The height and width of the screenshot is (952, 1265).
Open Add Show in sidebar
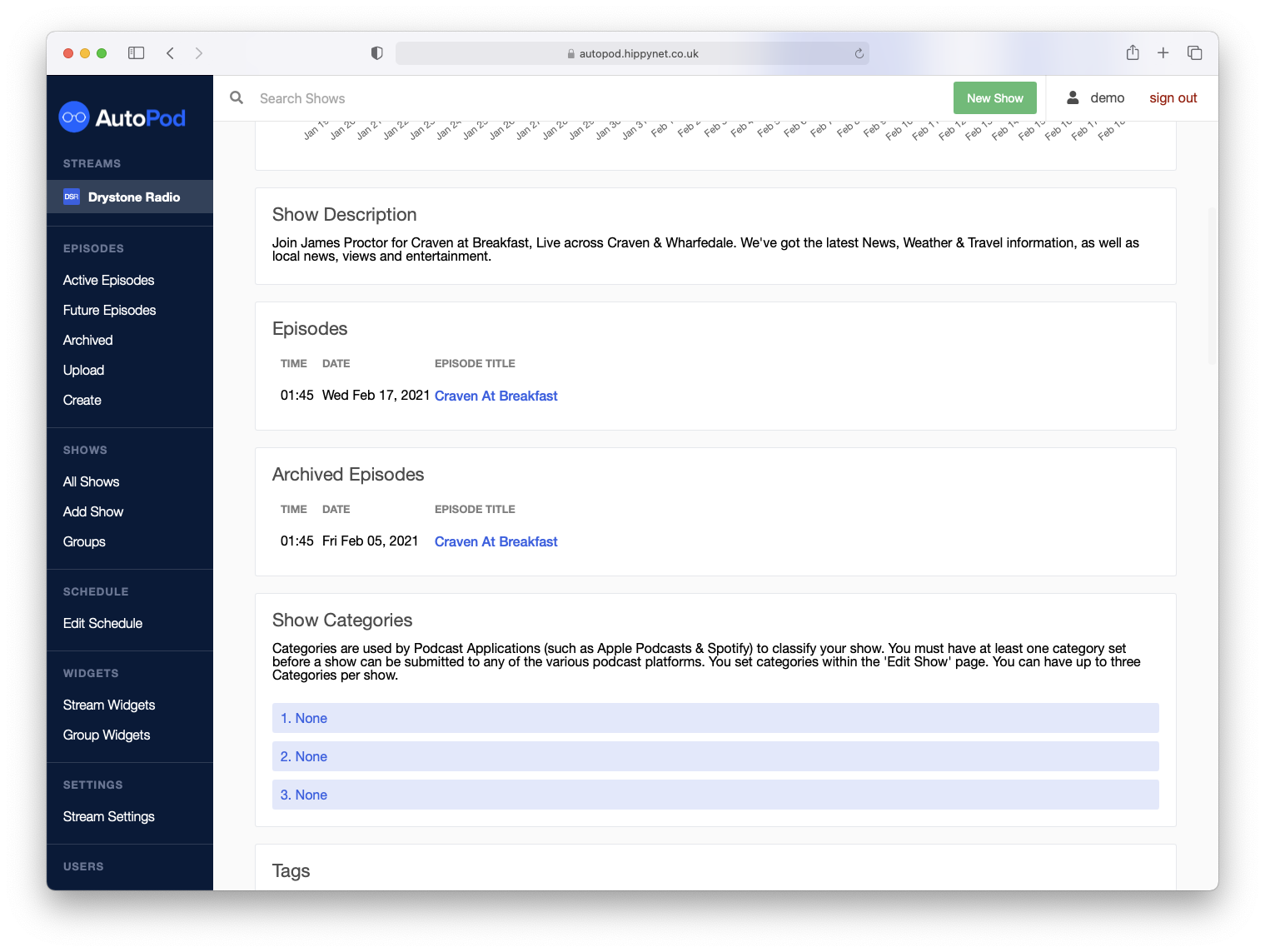coord(92,511)
